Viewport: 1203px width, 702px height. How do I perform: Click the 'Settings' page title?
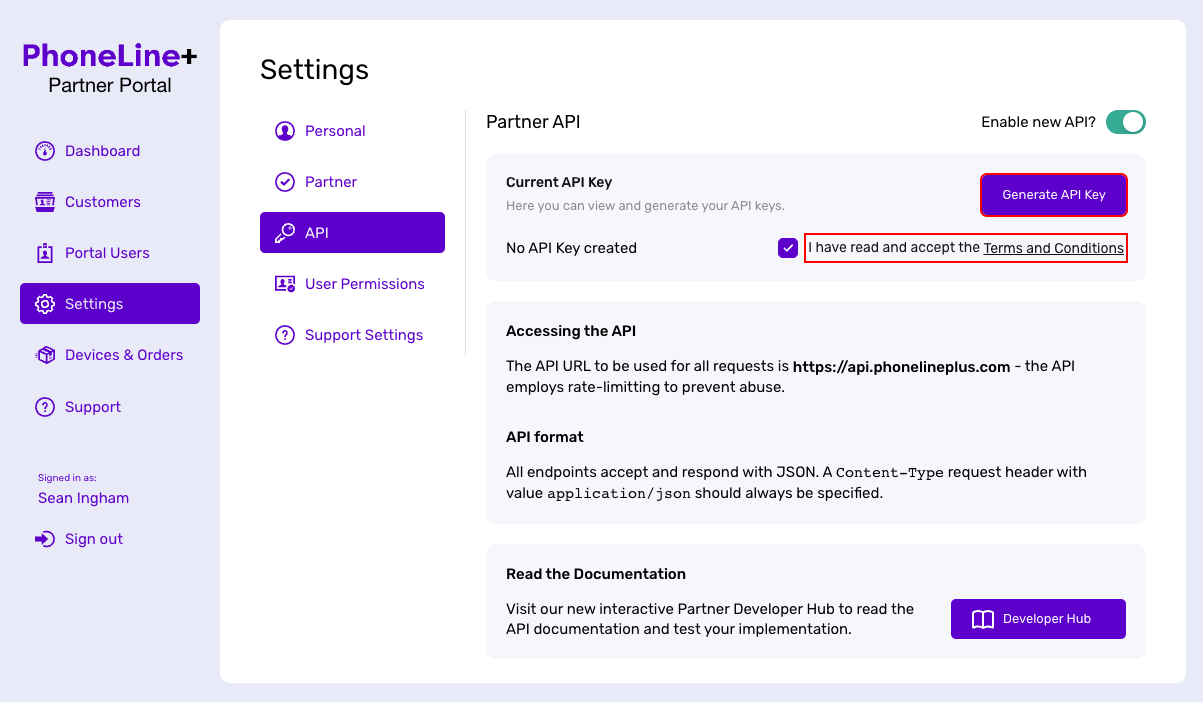[x=314, y=69]
